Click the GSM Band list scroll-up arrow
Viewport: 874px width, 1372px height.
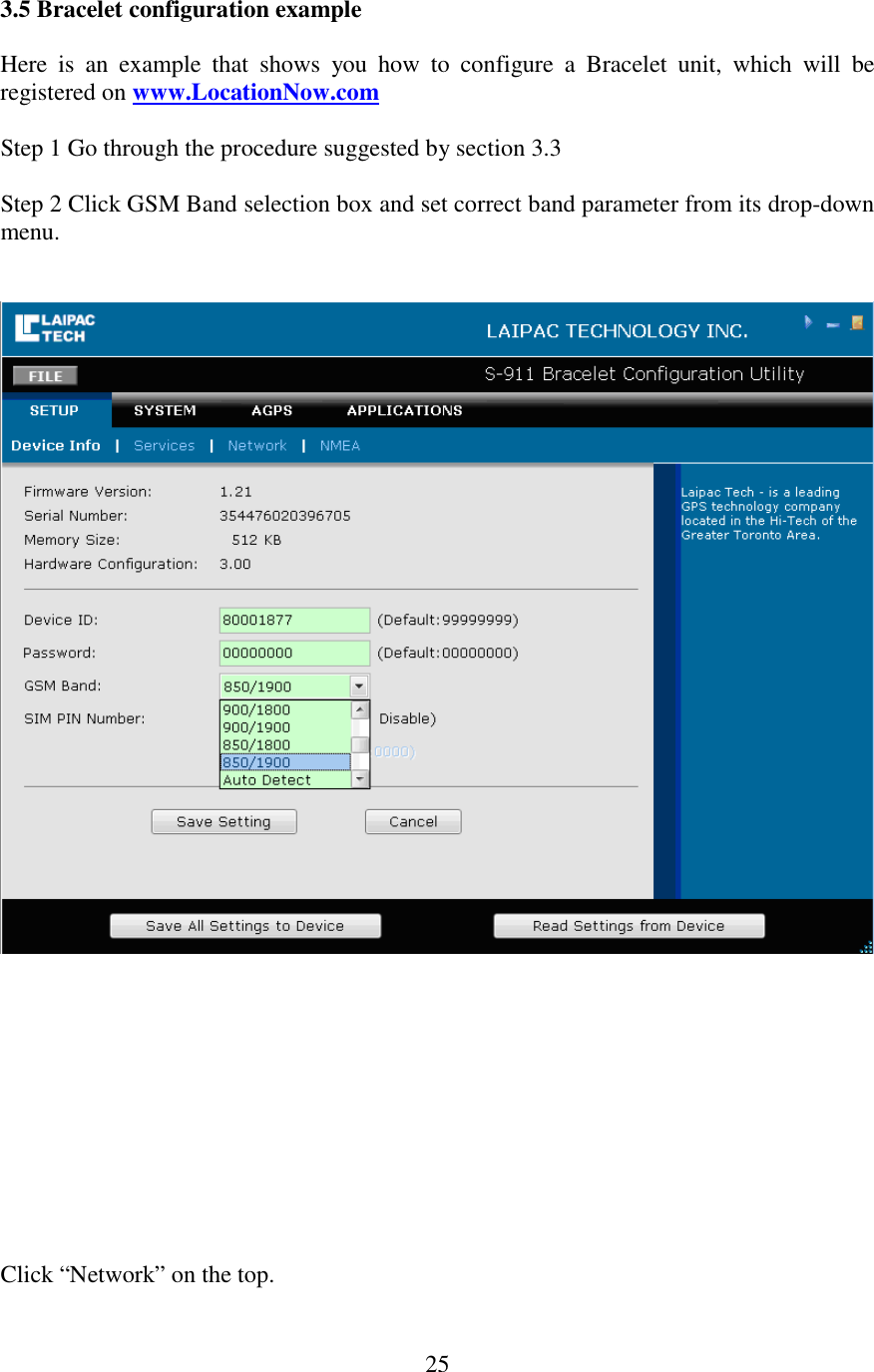coord(360,709)
